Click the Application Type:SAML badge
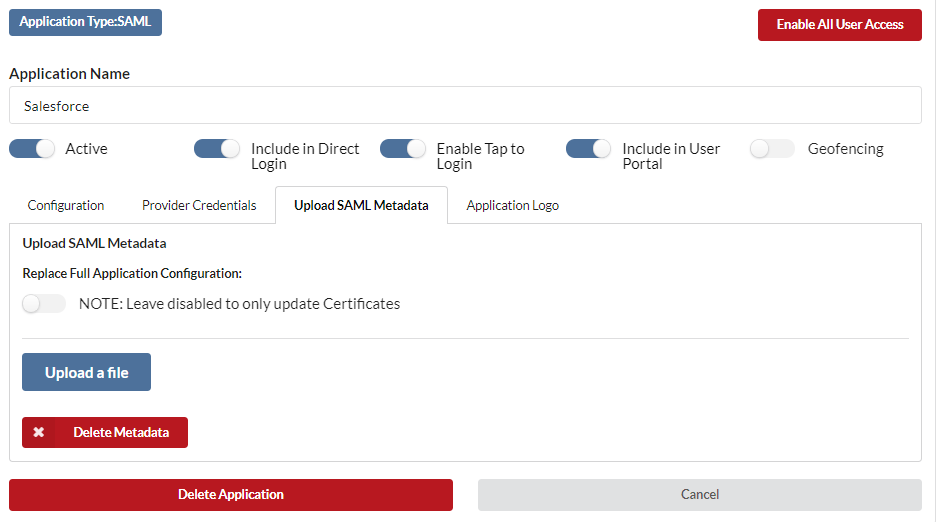Viewport: 936px width, 522px height. [x=85, y=22]
